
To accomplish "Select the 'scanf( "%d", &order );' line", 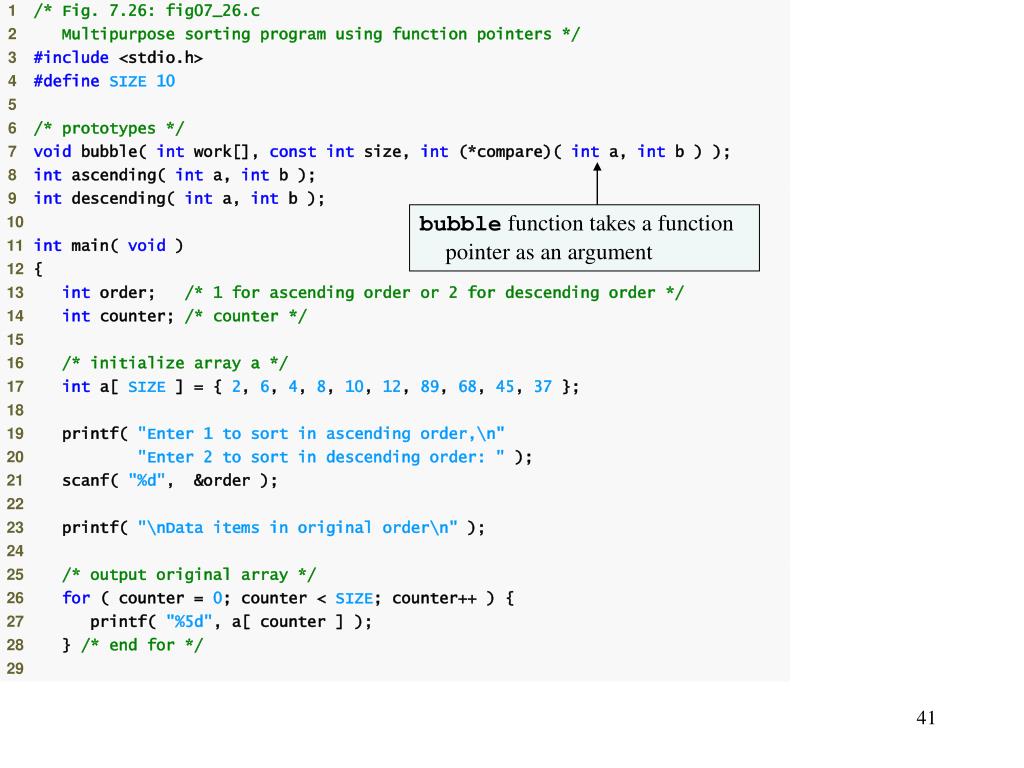I will [170, 481].
